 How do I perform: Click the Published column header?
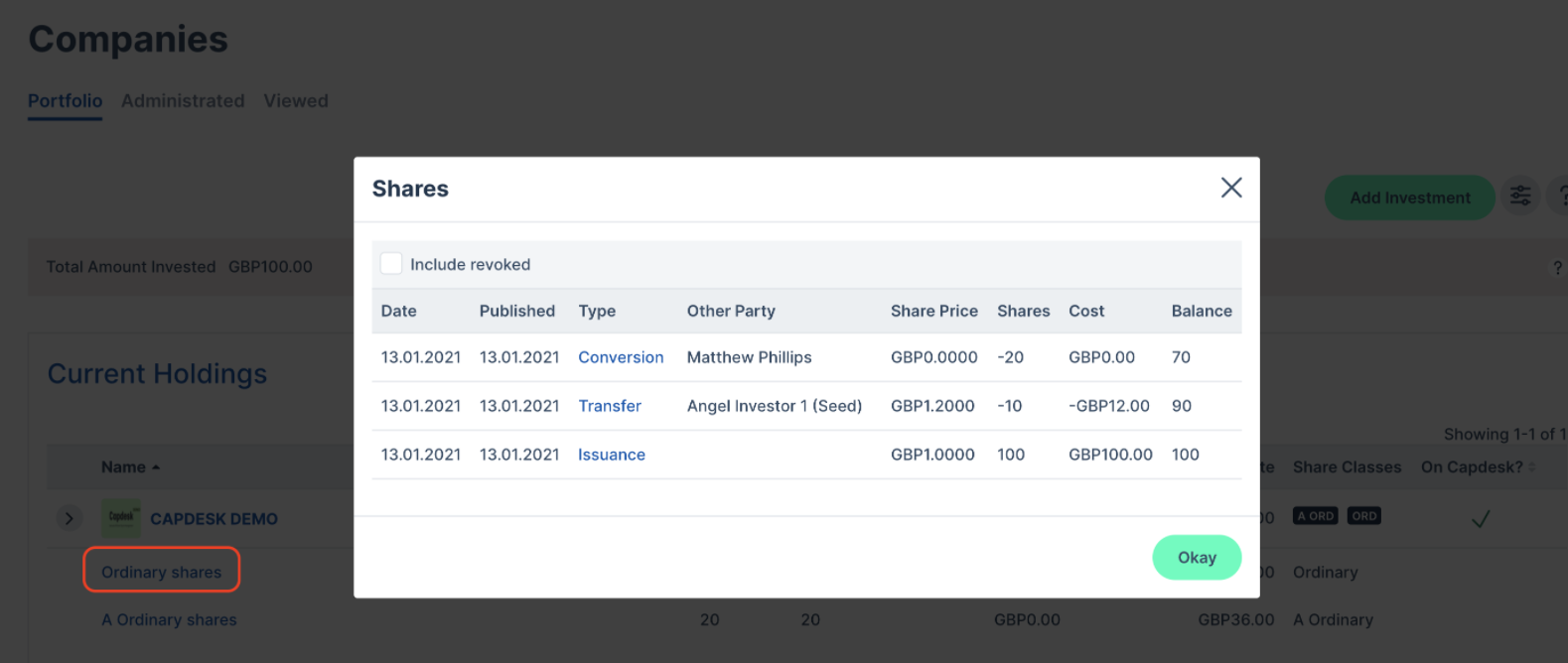point(517,311)
